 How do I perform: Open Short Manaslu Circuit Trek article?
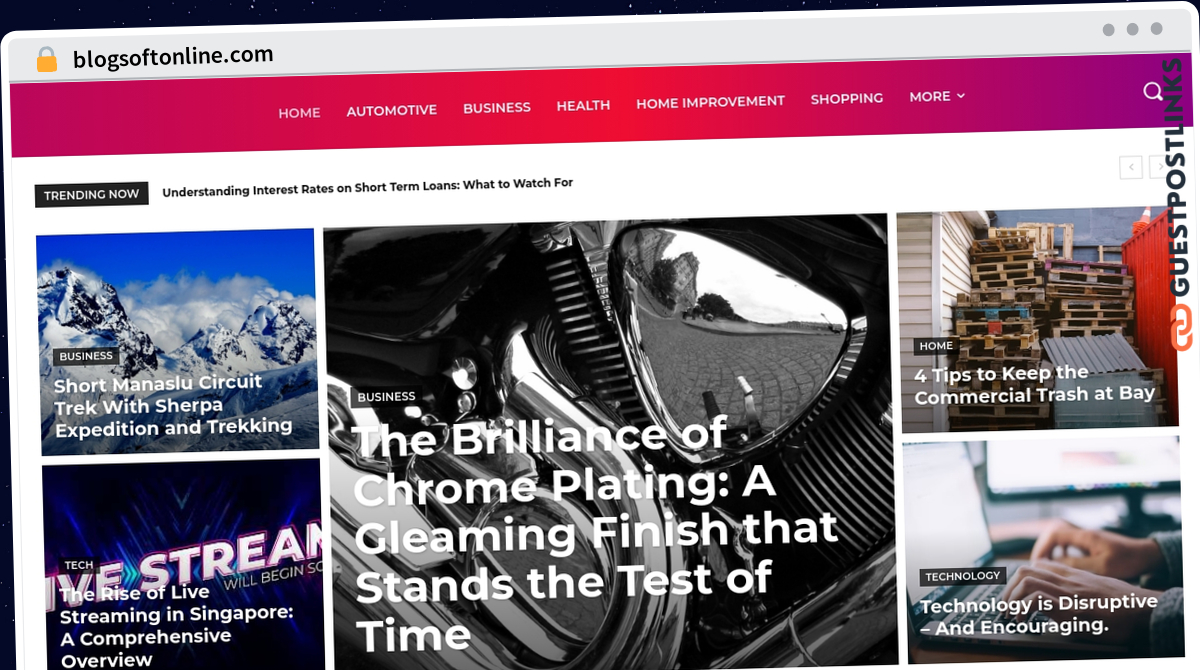172,406
